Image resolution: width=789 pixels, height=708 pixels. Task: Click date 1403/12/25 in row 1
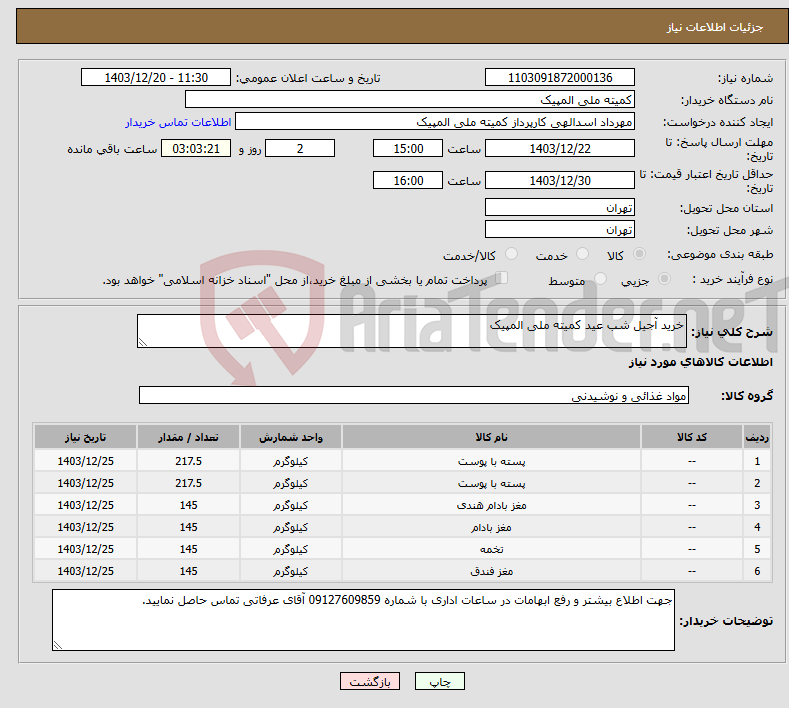click(86, 461)
